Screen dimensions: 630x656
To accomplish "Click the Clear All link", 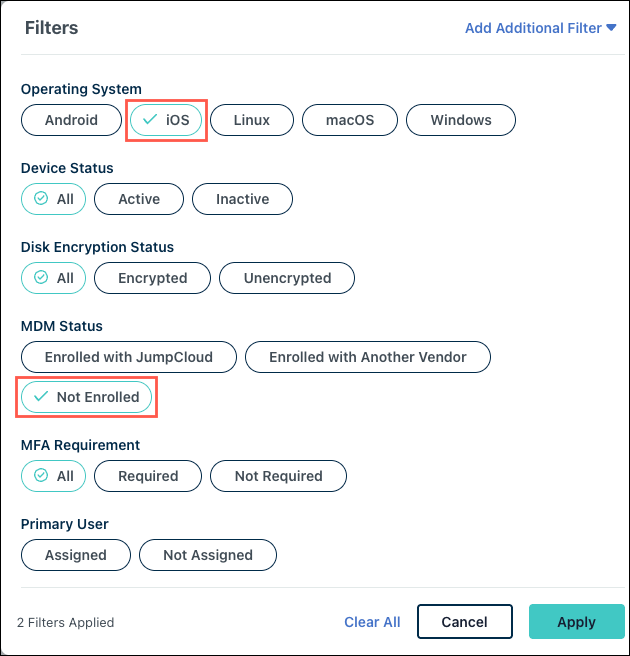I will [x=372, y=622].
